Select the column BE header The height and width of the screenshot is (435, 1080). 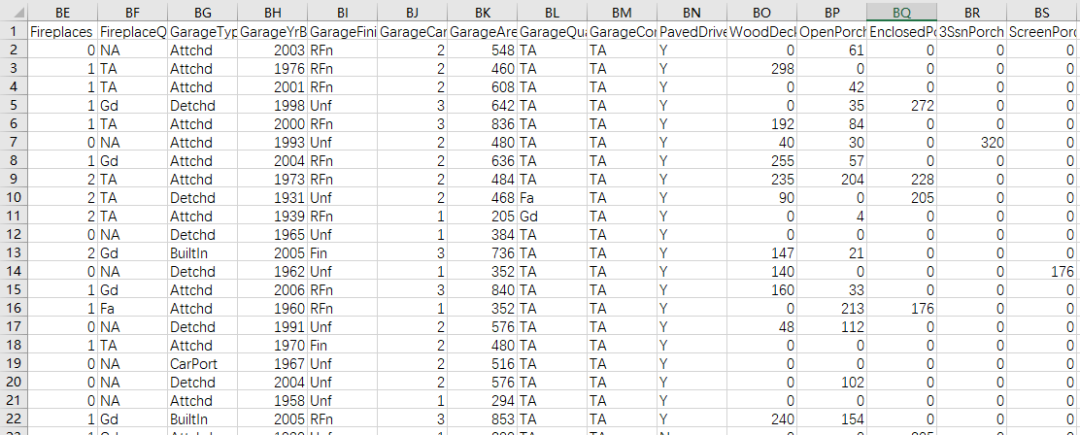pos(61,13)
